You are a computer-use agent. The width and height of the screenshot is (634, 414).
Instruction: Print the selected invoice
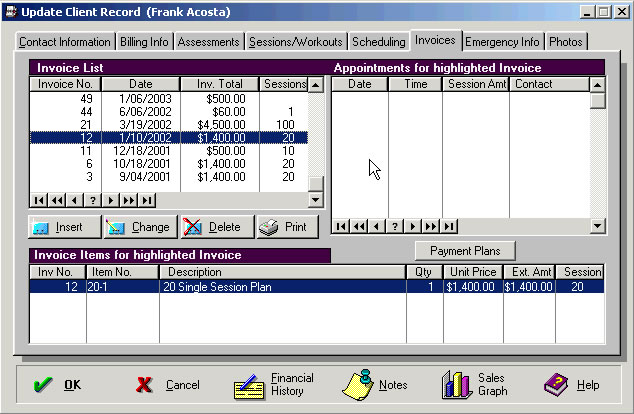(286, 227)
